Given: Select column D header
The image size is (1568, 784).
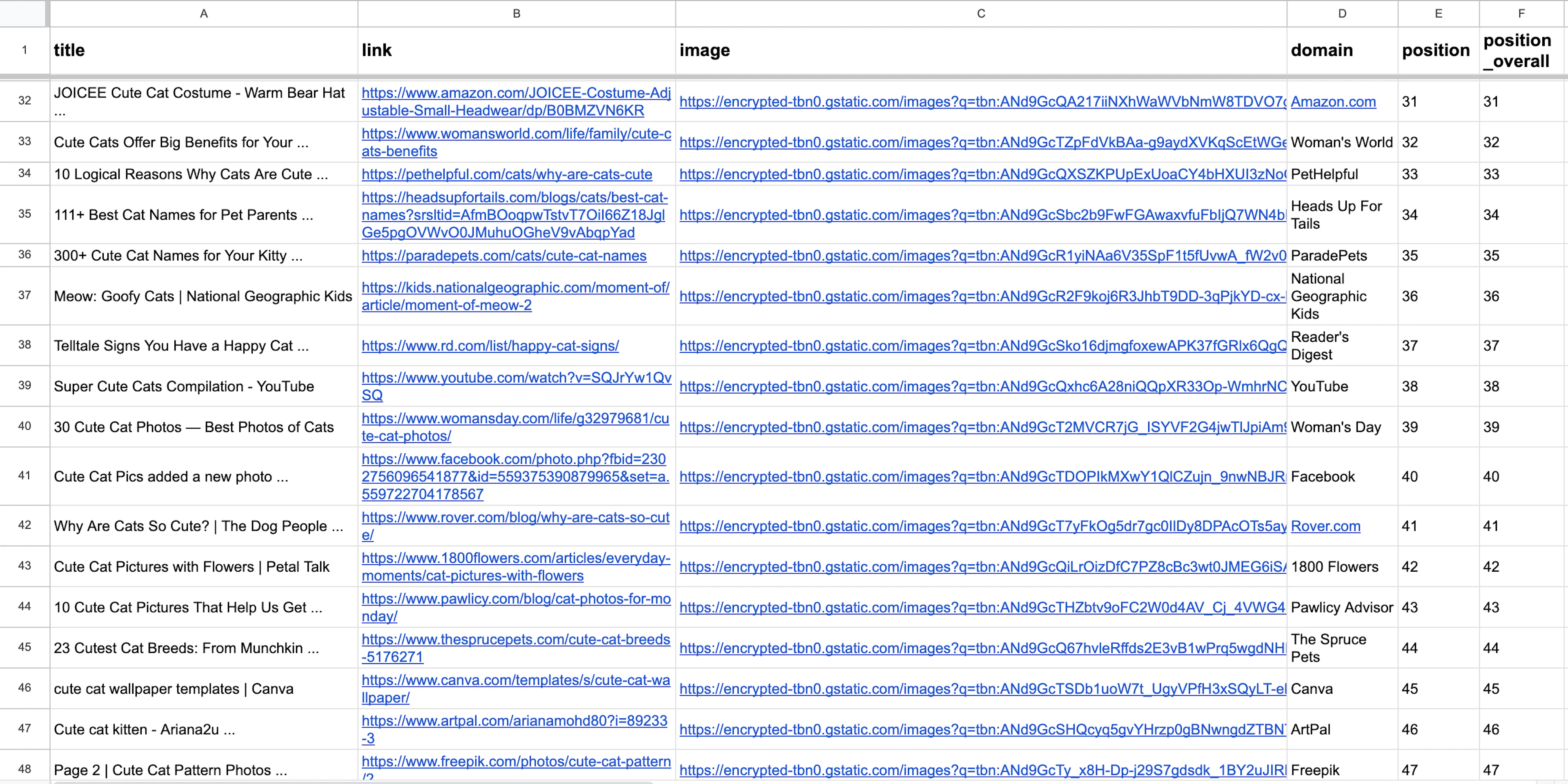Looking at the screenshot, I should (1341, 13).
